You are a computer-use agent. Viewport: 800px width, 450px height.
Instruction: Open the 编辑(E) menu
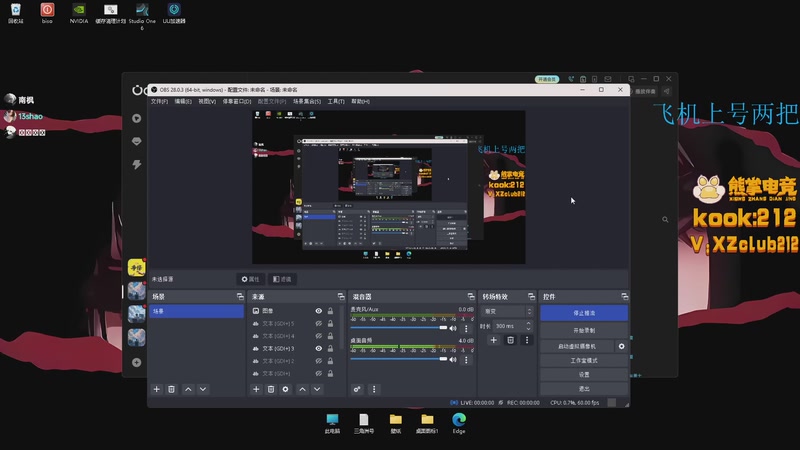coord(183,102)
